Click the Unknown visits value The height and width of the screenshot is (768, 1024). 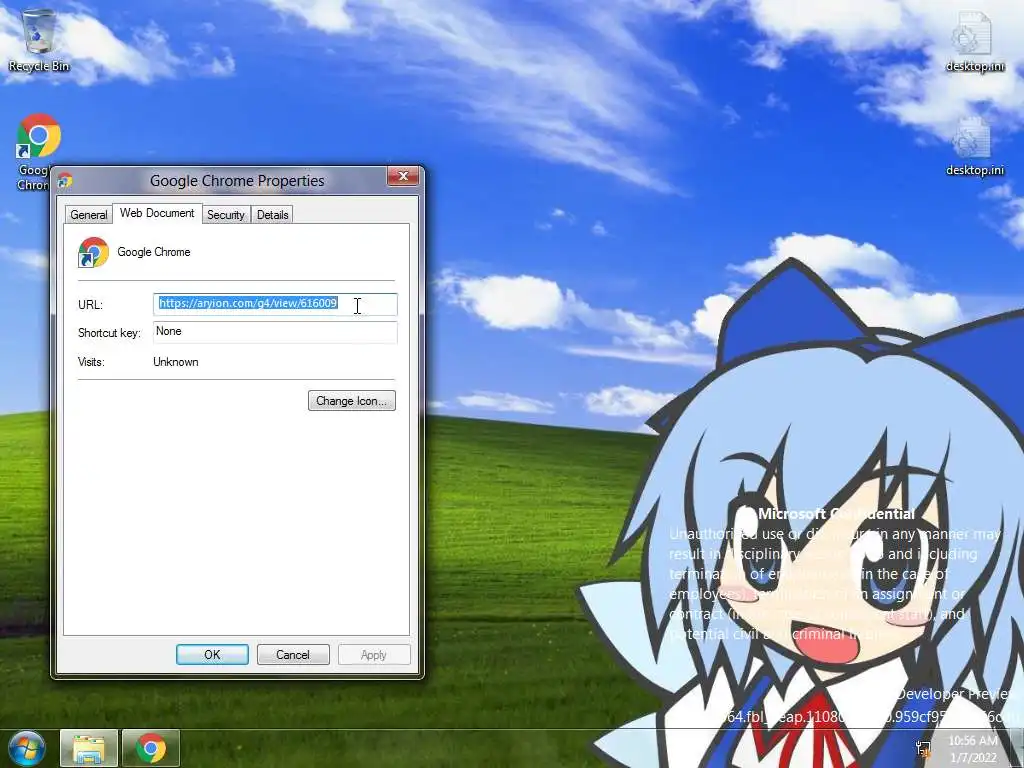click(x=176, y=362)
